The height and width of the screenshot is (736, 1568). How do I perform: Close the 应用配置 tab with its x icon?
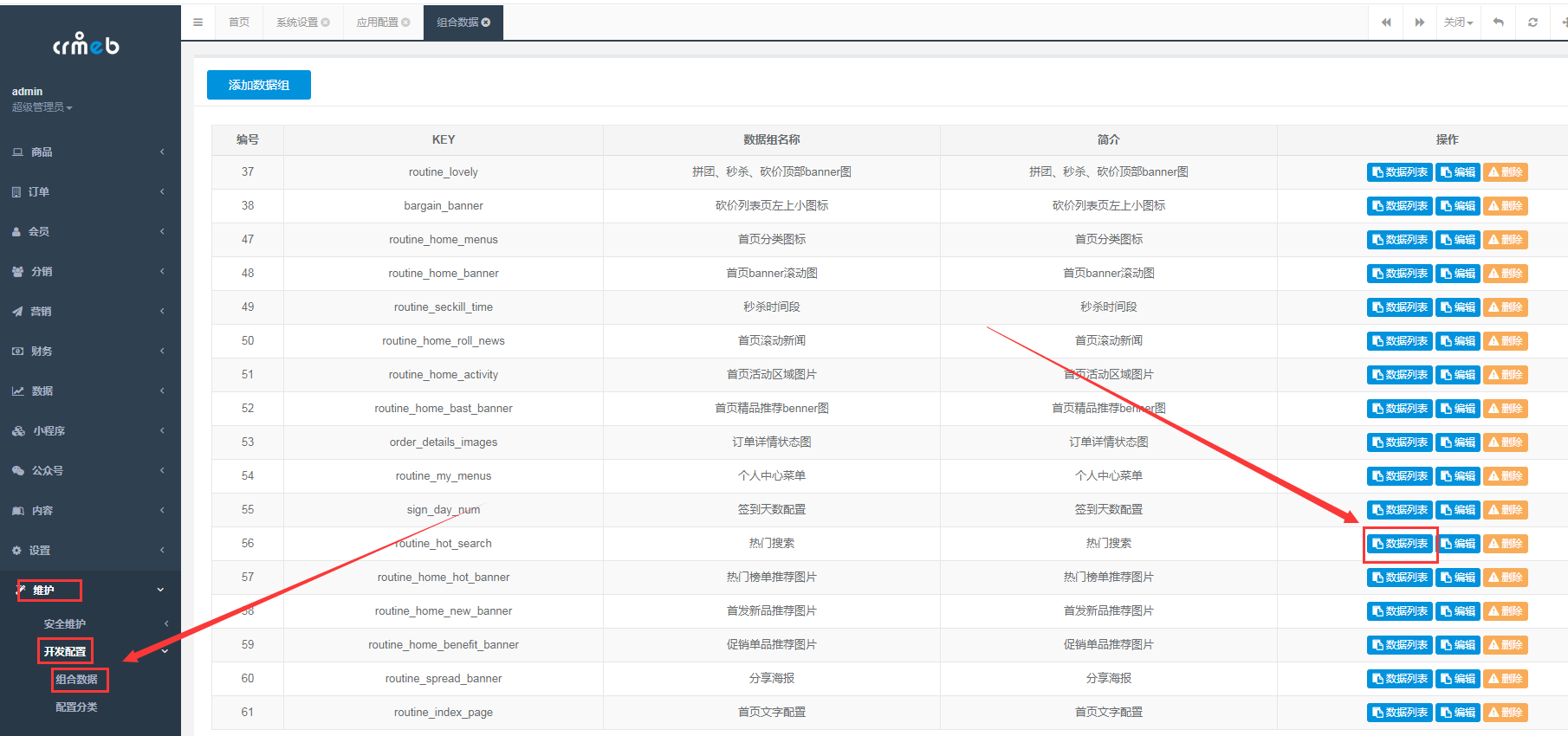tap(405, 23)
